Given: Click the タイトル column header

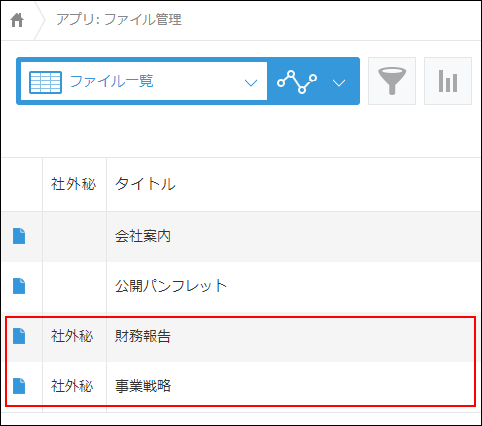Looking at the screenshot, I should point(145,184).
